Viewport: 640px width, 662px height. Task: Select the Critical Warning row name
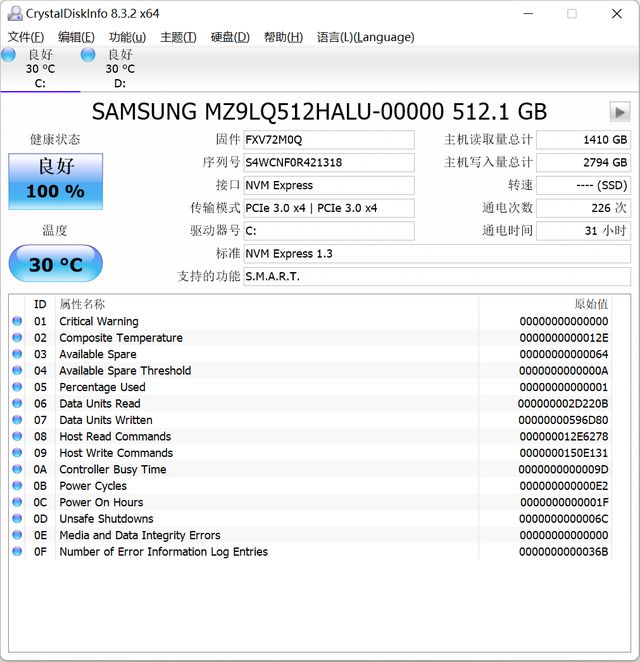click(99, 321)
